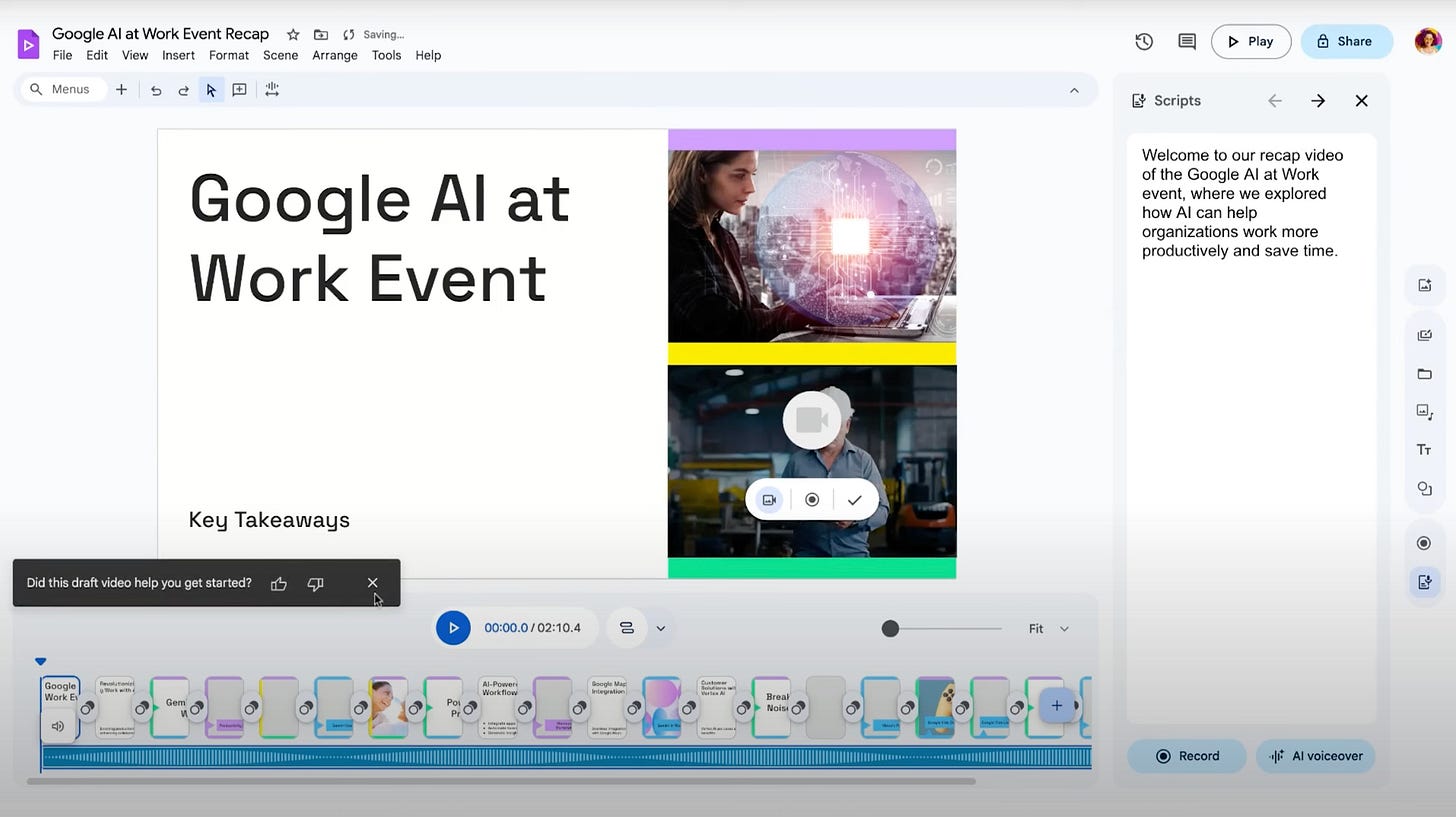
Task: Open the Google Vids home logo
Action: pyautogui.click(x=28, y=44)
